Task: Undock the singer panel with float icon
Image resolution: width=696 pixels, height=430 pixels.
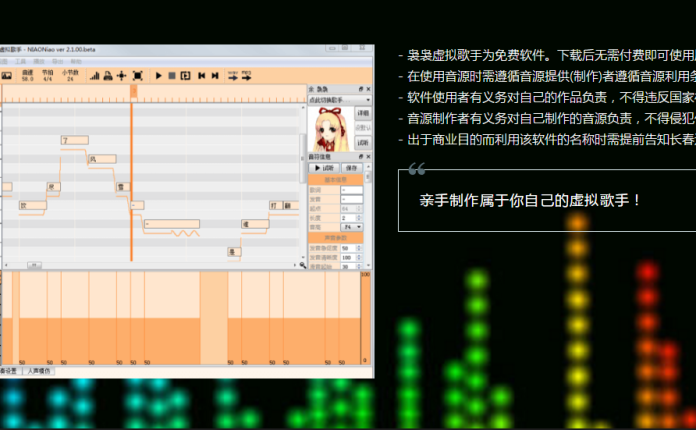Action: point(361,89)
